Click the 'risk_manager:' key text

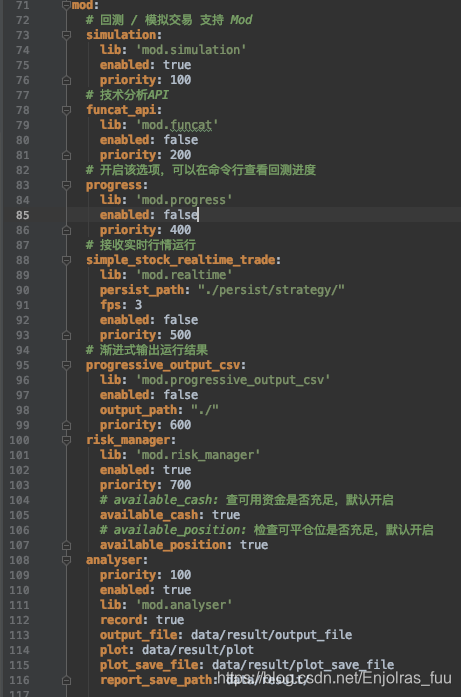point(131,440)
